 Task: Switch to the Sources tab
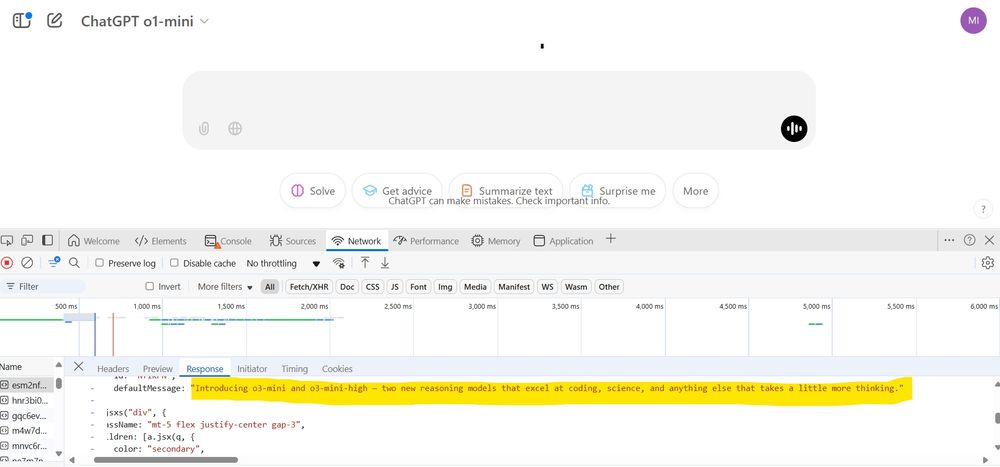(x=293, y=241)
